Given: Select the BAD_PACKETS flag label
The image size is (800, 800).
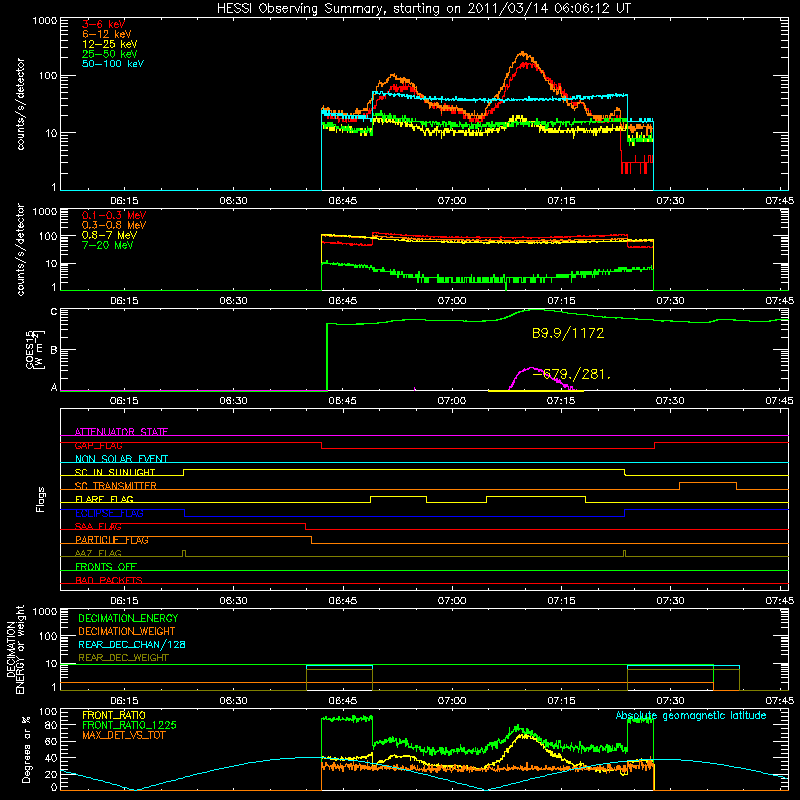Looking at the screenshot, I should (x=109, y=580).
